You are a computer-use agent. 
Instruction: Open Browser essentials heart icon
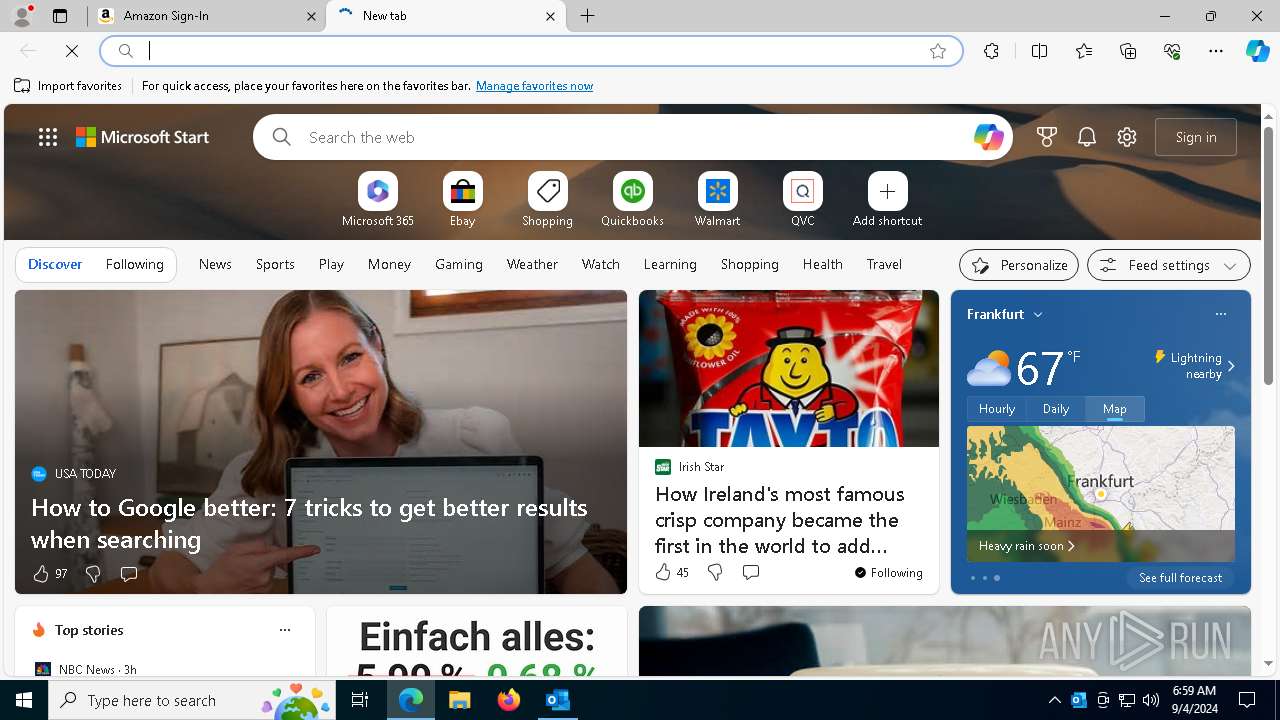(x=1172, y=51)
